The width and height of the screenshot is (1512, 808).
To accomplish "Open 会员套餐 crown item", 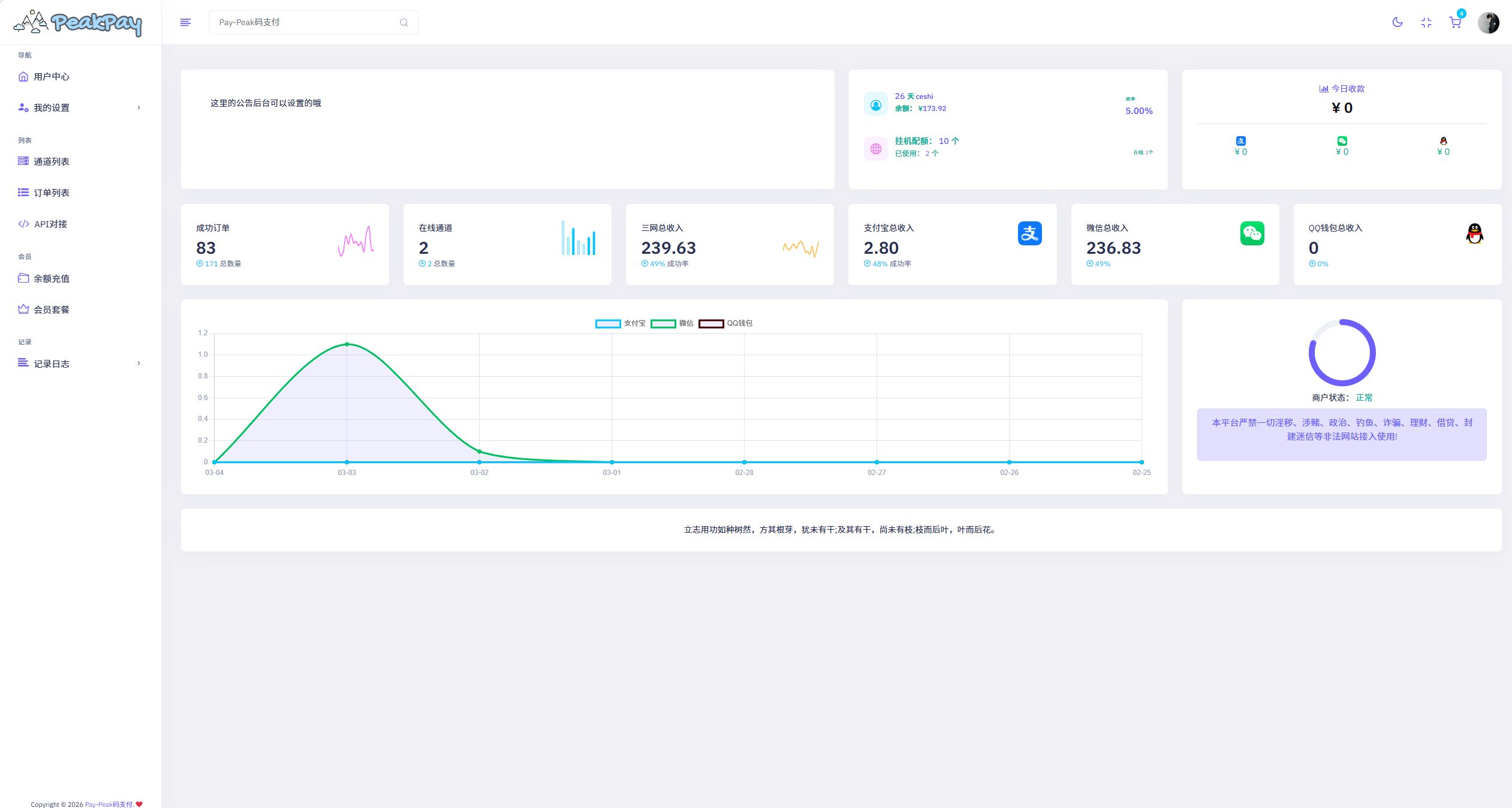I will 52,310.
